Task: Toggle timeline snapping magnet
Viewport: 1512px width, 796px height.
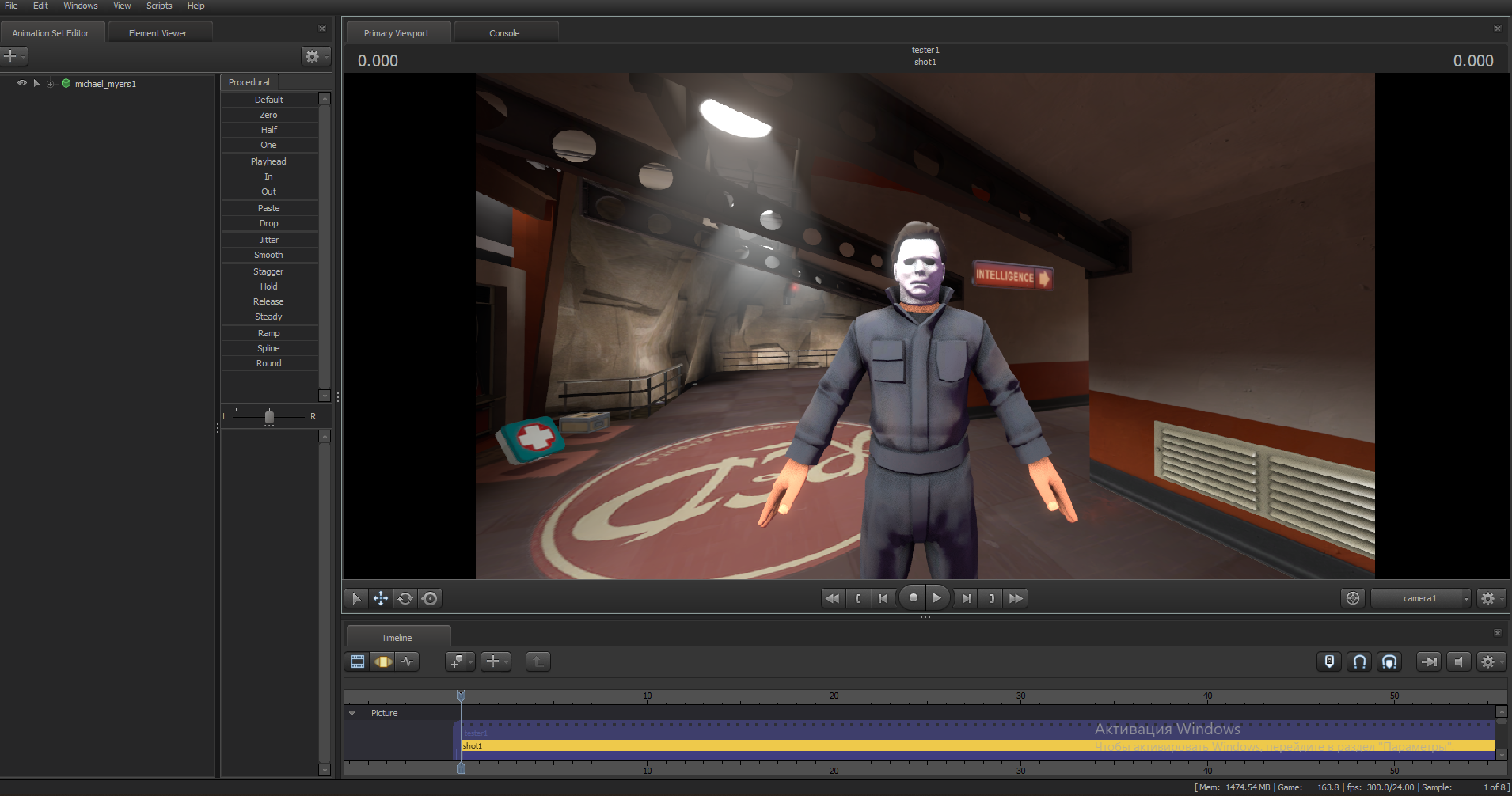Action: click(1359, 661)
